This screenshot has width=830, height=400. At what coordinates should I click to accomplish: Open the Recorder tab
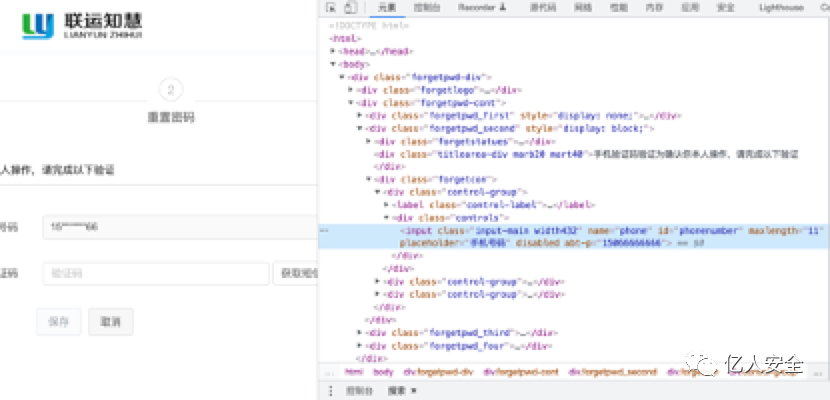click(482, 7)
